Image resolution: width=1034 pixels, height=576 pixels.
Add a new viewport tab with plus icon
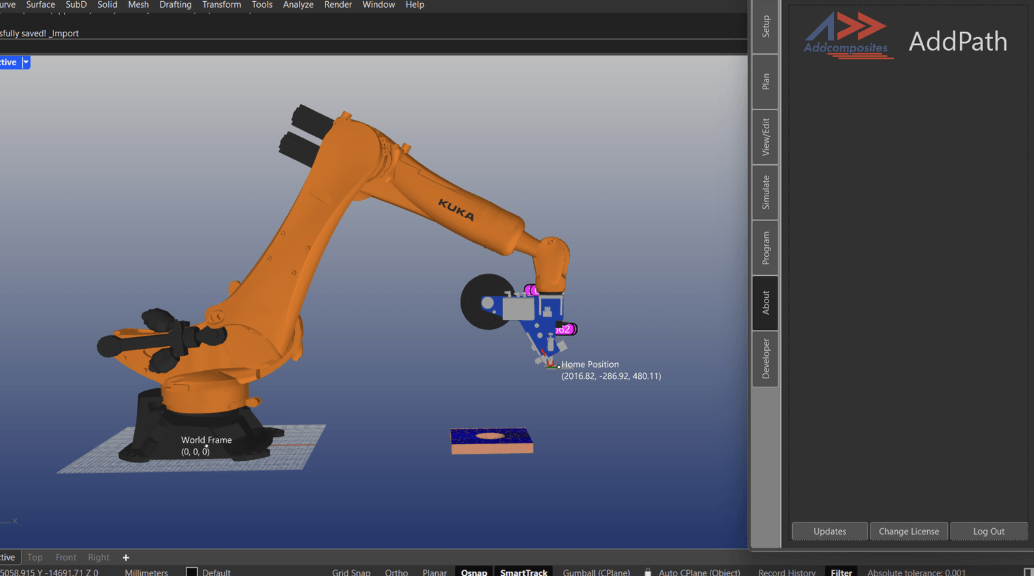coord(125,558)
